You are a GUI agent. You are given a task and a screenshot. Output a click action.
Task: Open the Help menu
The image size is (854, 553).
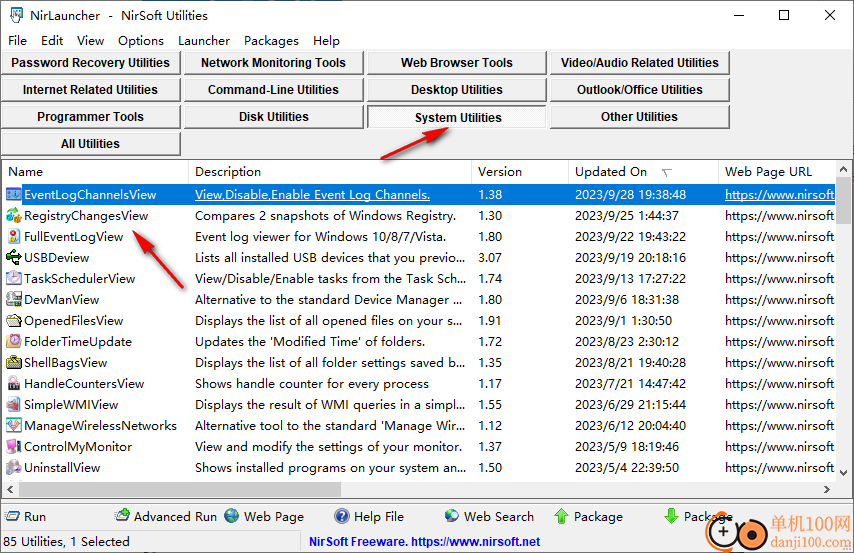(326, 41)
